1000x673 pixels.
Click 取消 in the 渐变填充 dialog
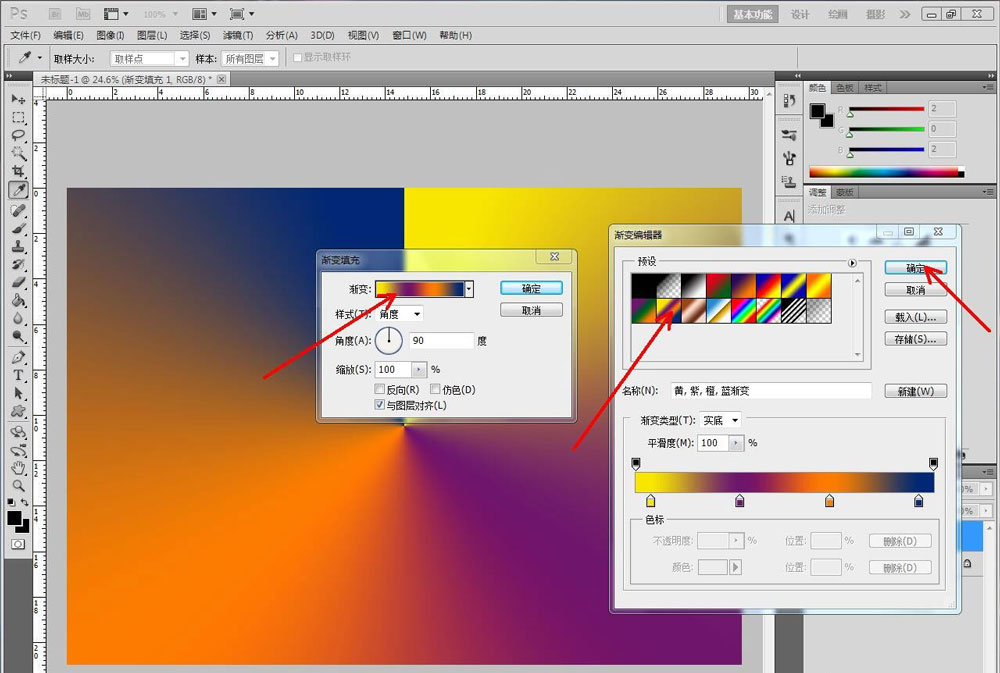click(531, 310)
